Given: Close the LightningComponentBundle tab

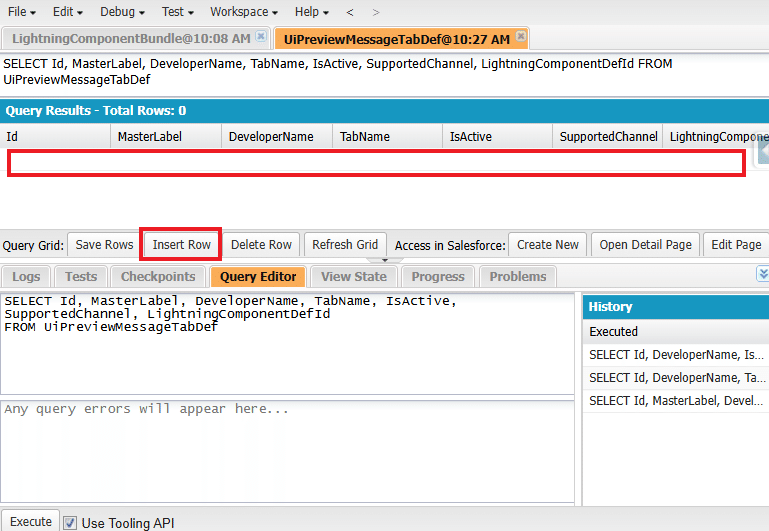Looking at the screenshot, I should click(x=261, y=36).
